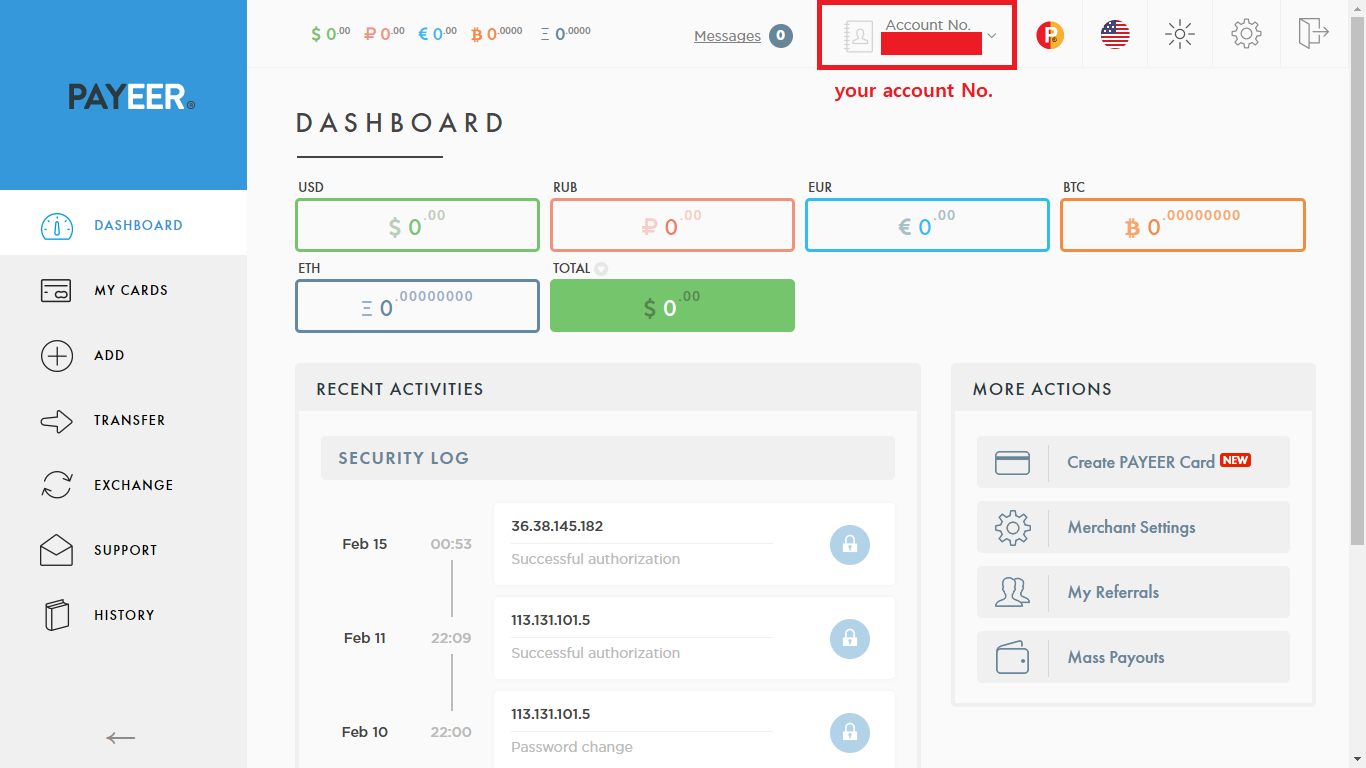The height and width of the screenshot is (768, 1366).
Task: Open the Support menu item
Action: [x=123, y=550]
